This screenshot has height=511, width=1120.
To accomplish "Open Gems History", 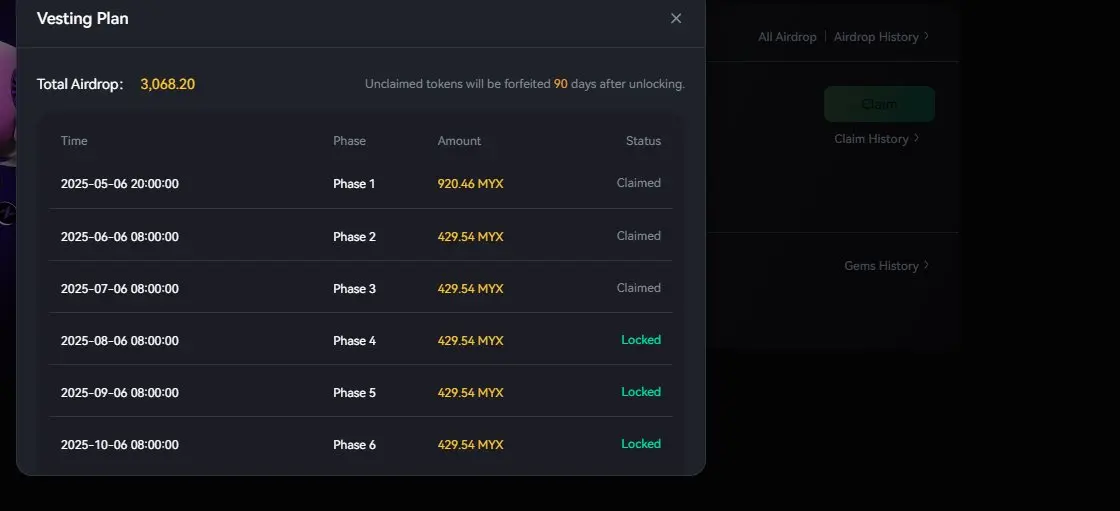I will coord(881,265).
